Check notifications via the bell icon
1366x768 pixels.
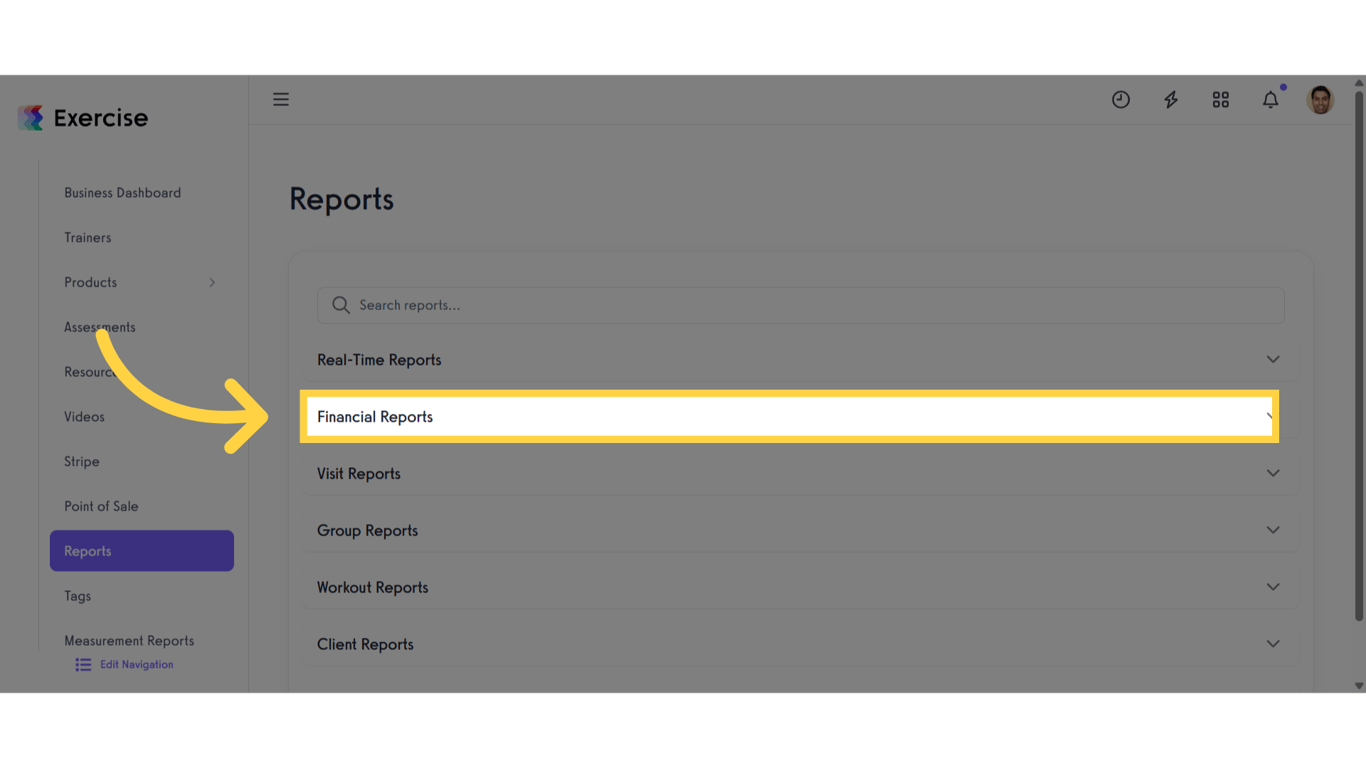(1270, 99)
